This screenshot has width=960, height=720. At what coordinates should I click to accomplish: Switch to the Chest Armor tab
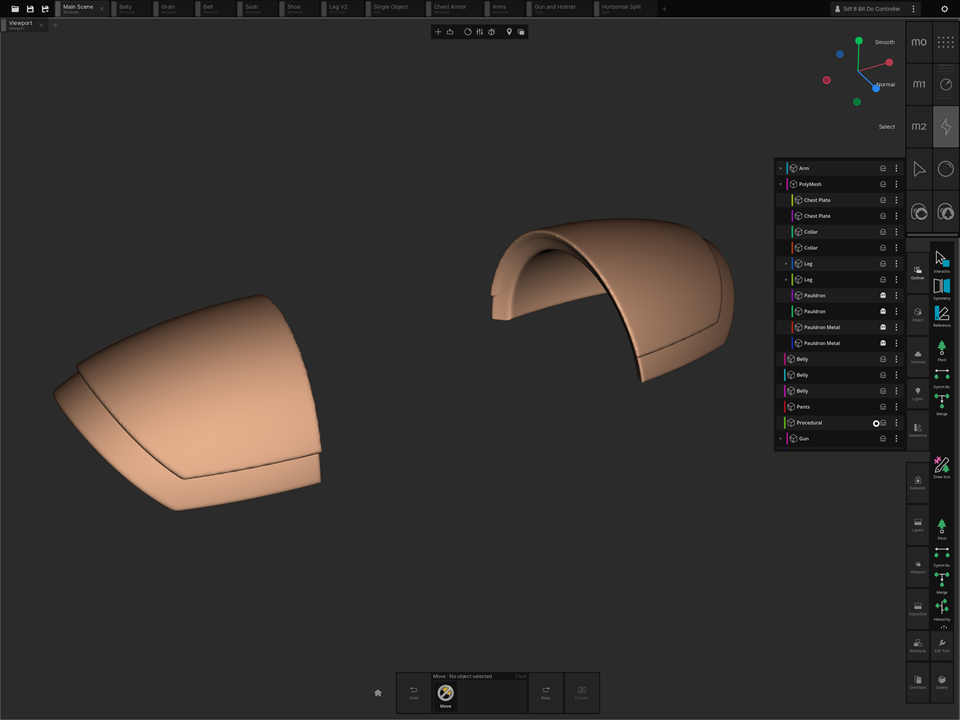pos(450,8)
